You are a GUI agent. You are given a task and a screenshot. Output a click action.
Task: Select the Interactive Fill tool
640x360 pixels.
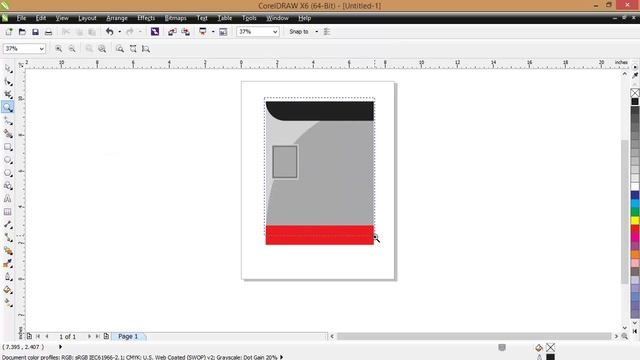click(8, 302)
